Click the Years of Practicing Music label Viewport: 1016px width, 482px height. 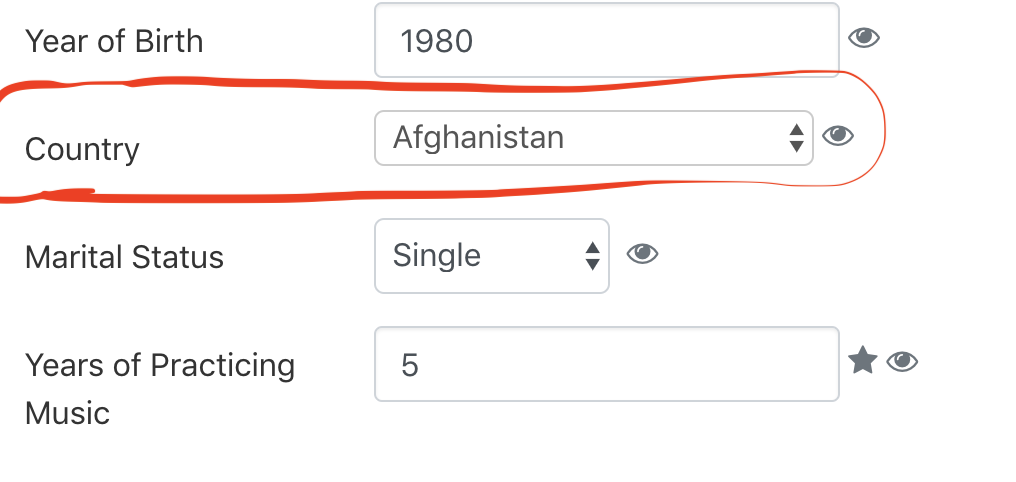160,389
